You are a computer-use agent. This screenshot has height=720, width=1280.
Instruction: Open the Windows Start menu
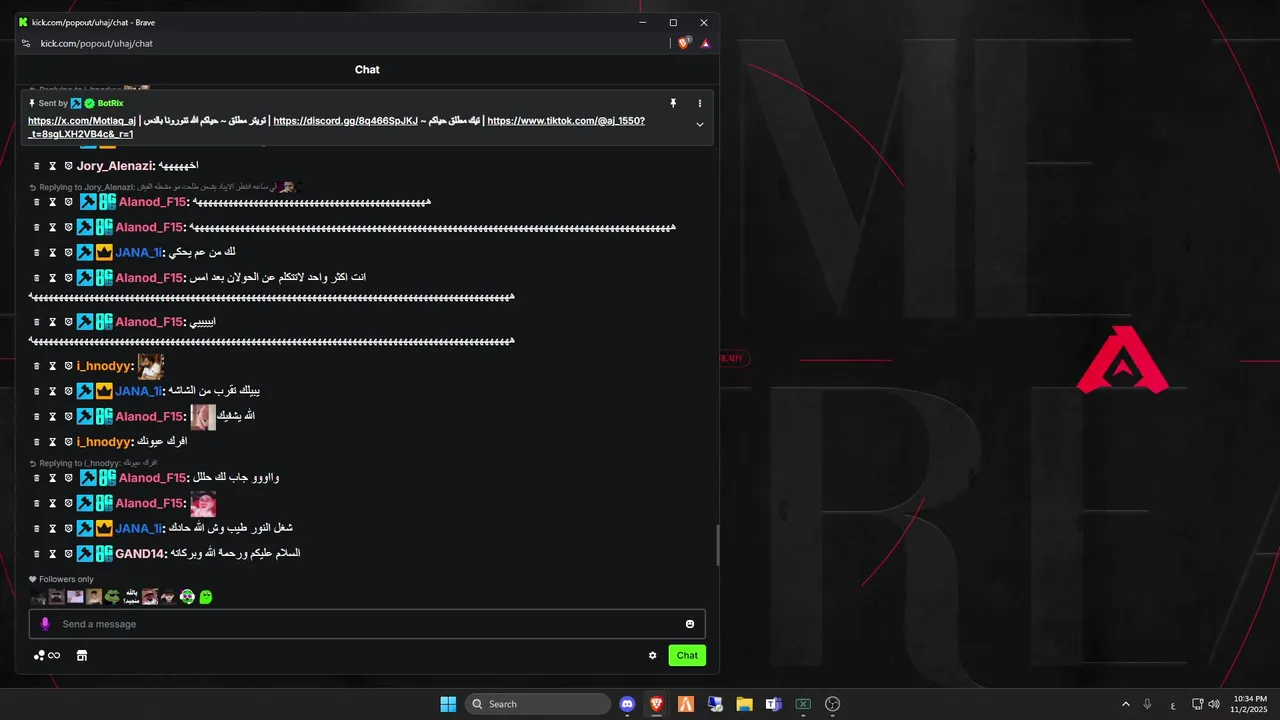(x=448, y=704)
